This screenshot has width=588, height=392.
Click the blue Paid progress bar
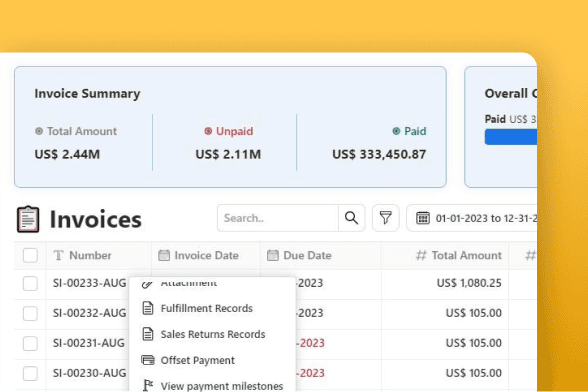[x=511, y=137]
